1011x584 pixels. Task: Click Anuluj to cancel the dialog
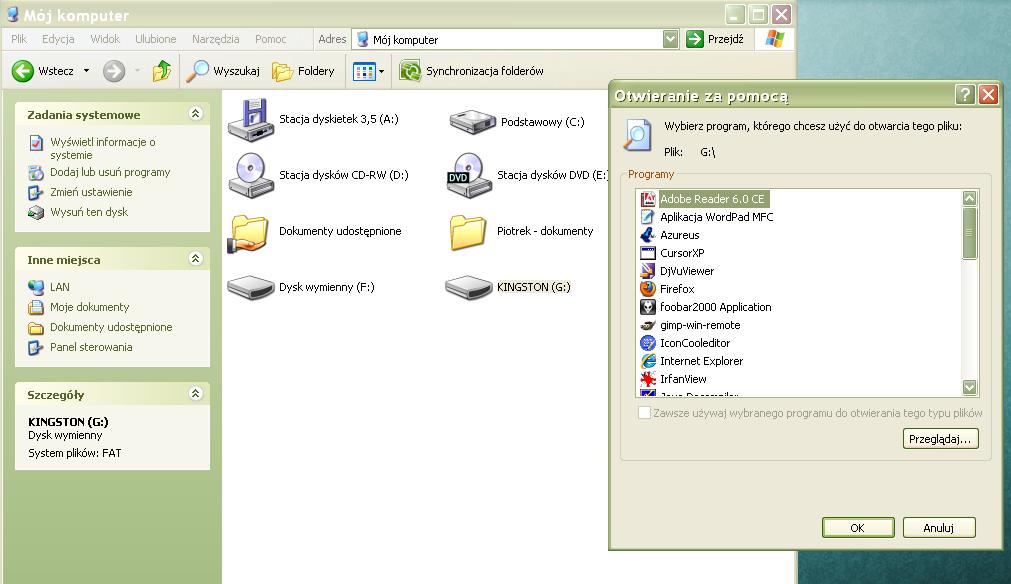939,528
